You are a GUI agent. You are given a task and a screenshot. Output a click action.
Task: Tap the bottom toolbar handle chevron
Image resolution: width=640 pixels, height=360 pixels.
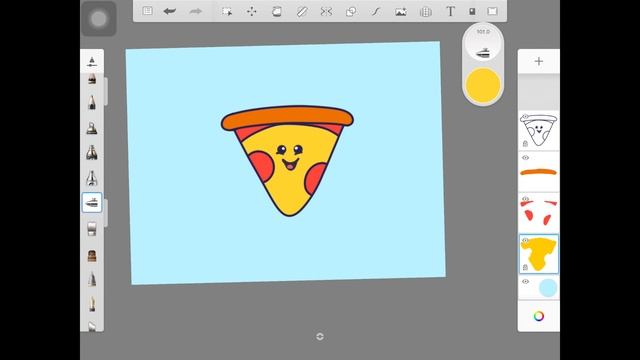coord(320,336)
